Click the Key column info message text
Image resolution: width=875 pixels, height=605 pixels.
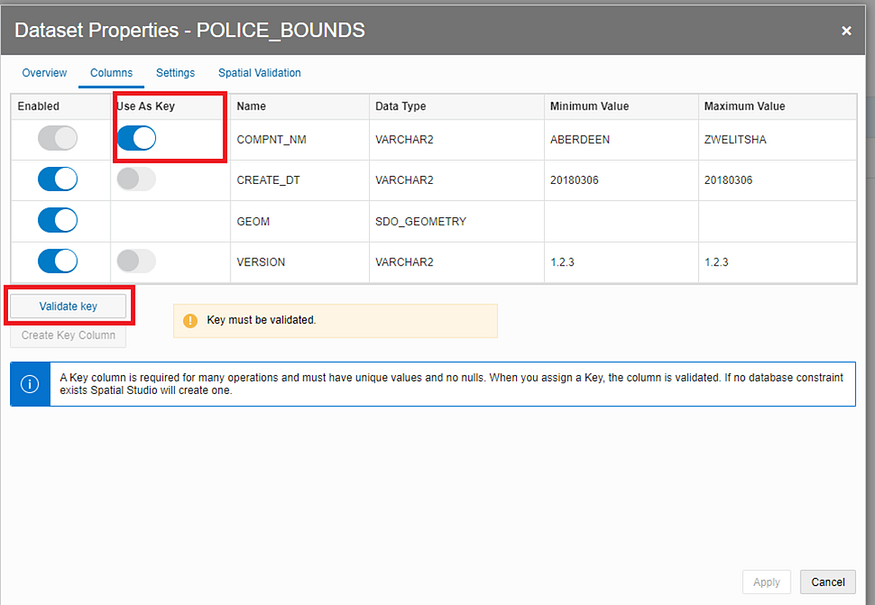(451, 384)
